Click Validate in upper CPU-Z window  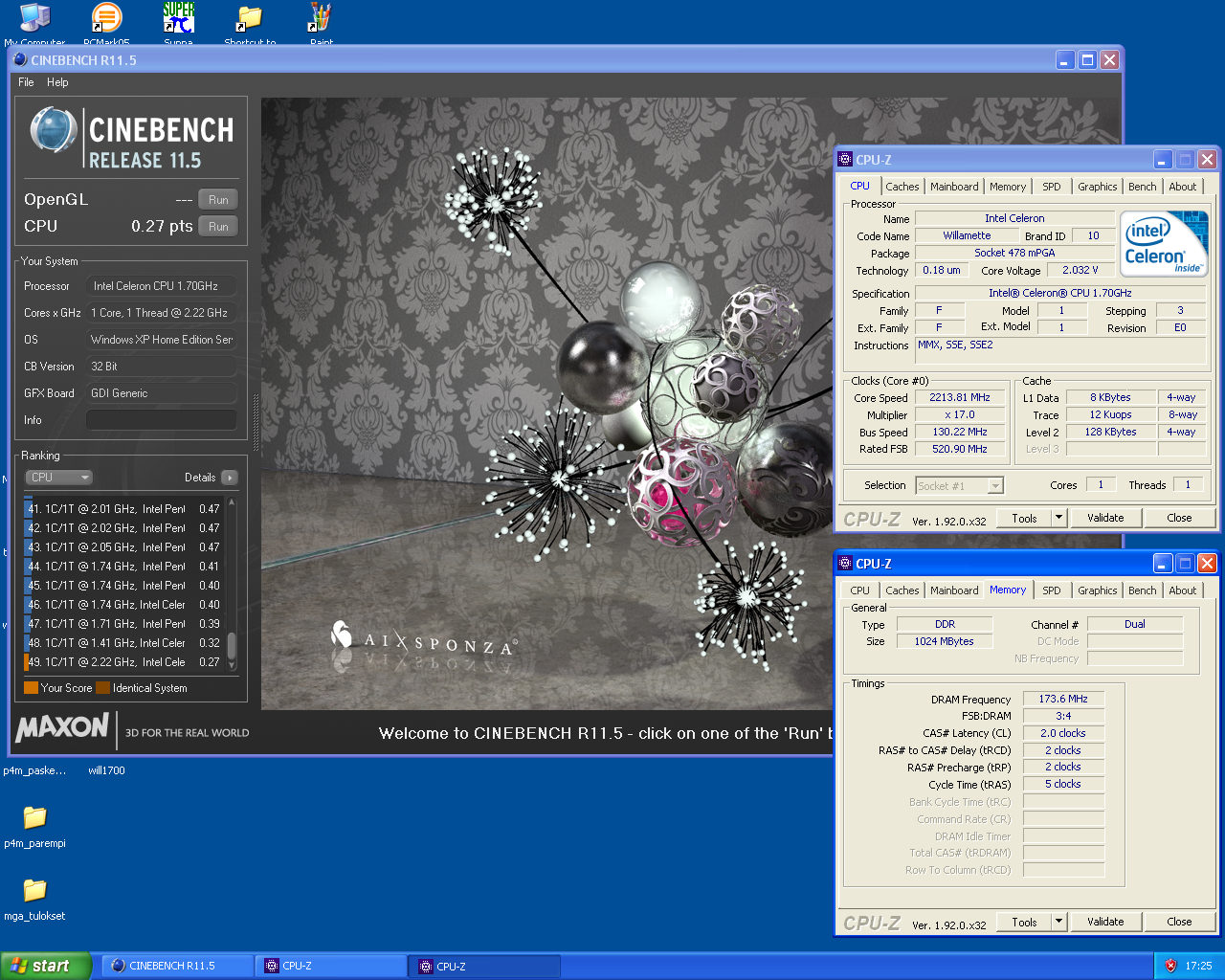[1105, 518]
